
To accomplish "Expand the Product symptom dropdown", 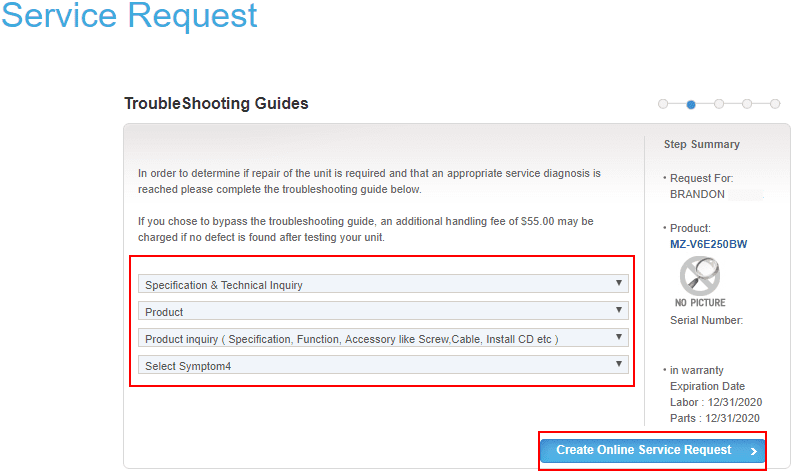I will [x=383, y=312].
